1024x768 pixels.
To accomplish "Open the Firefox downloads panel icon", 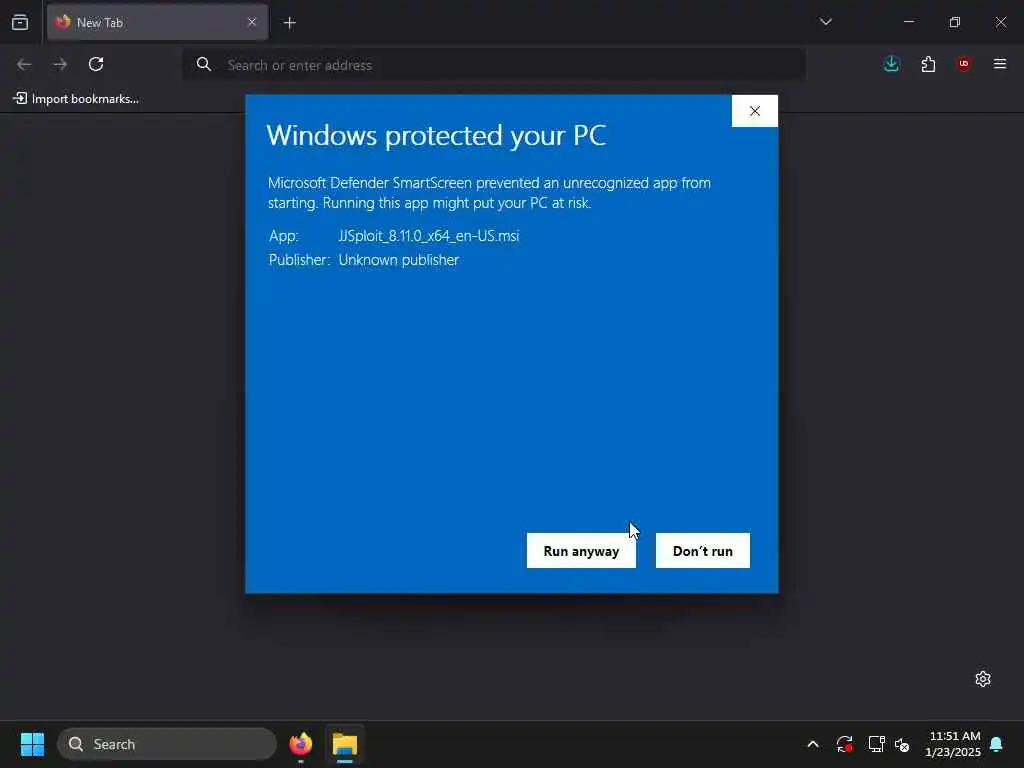I will pos(891,64).
